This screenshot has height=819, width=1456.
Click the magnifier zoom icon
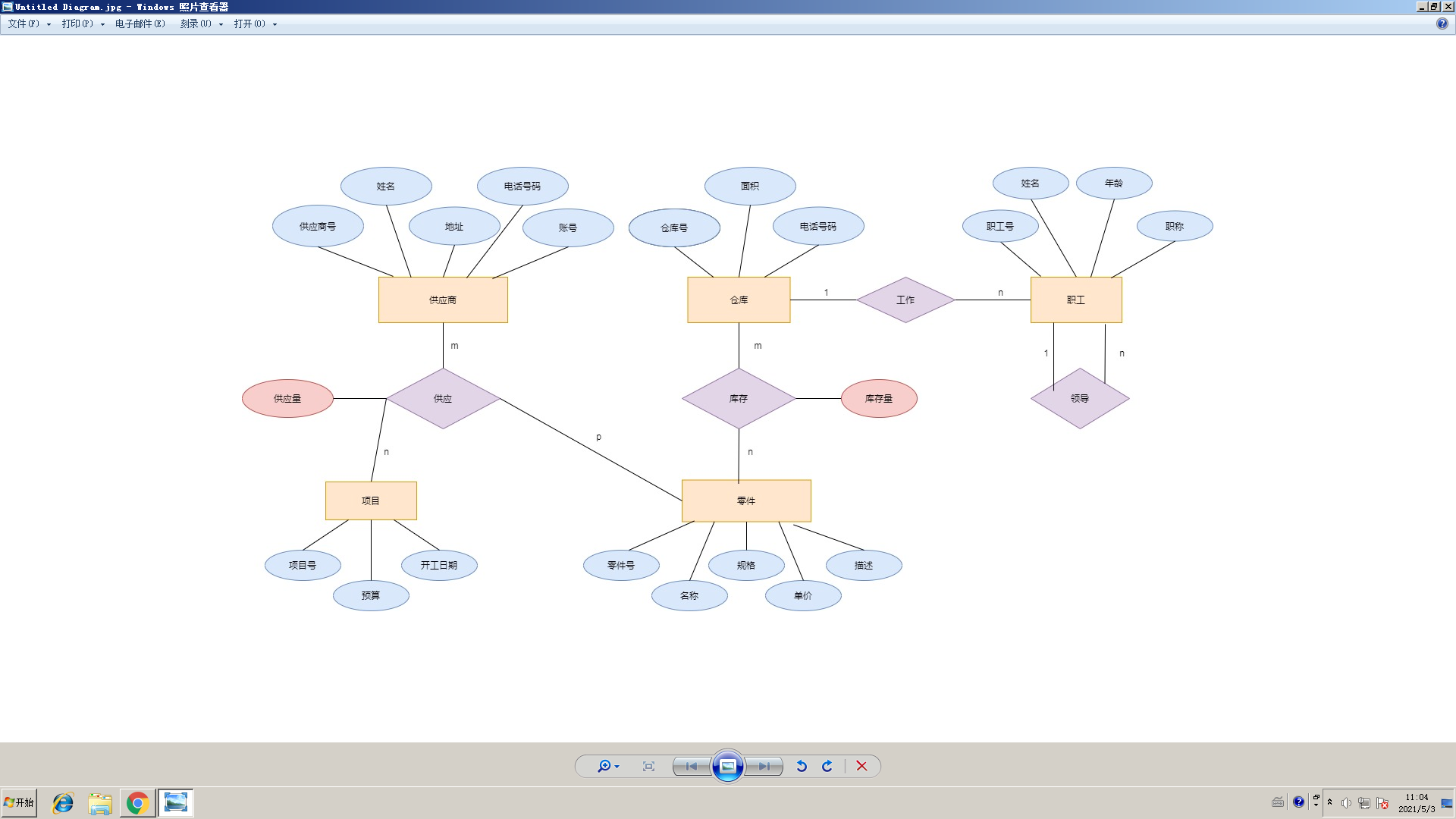click(604, 766)
